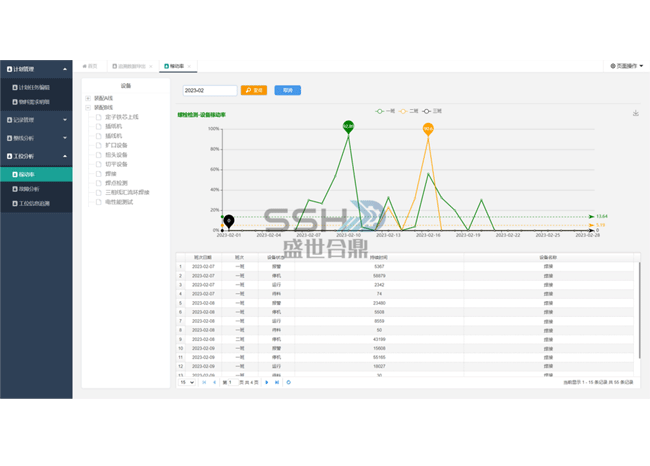Click the page number input field
650x466 pixels.
(232, 382)
